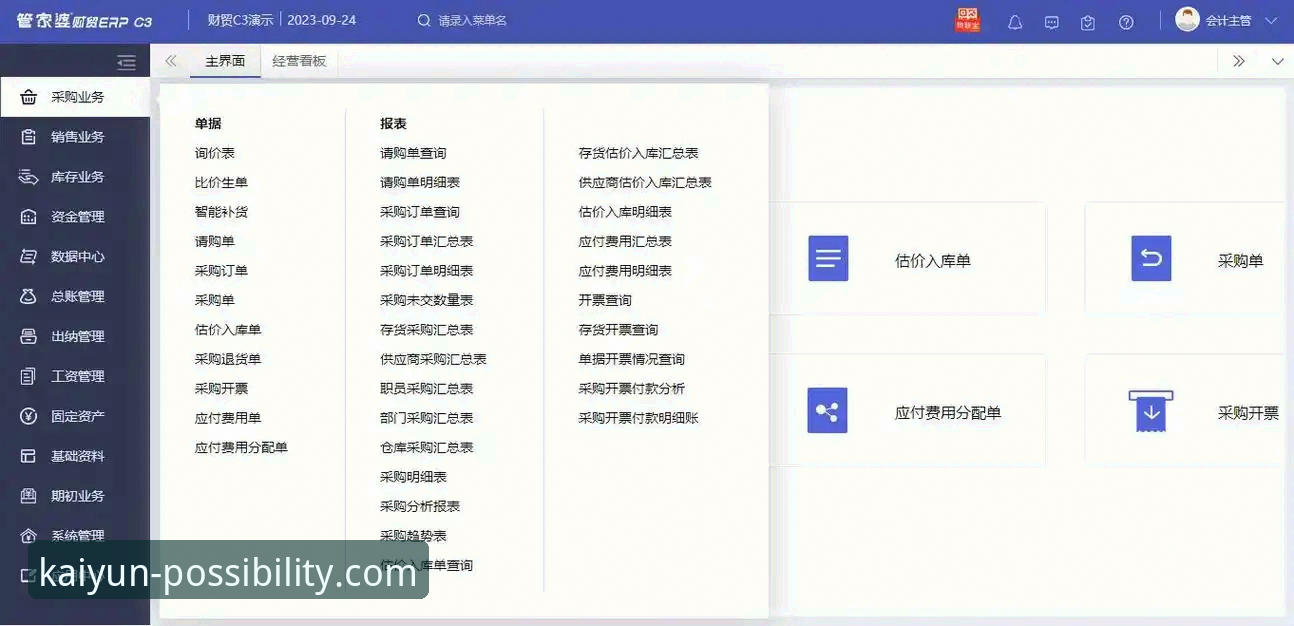The height and width of the screenshot is (626, 1294).
Task: Open 智能补货 menu entry
Action: [x=221, y=212]
